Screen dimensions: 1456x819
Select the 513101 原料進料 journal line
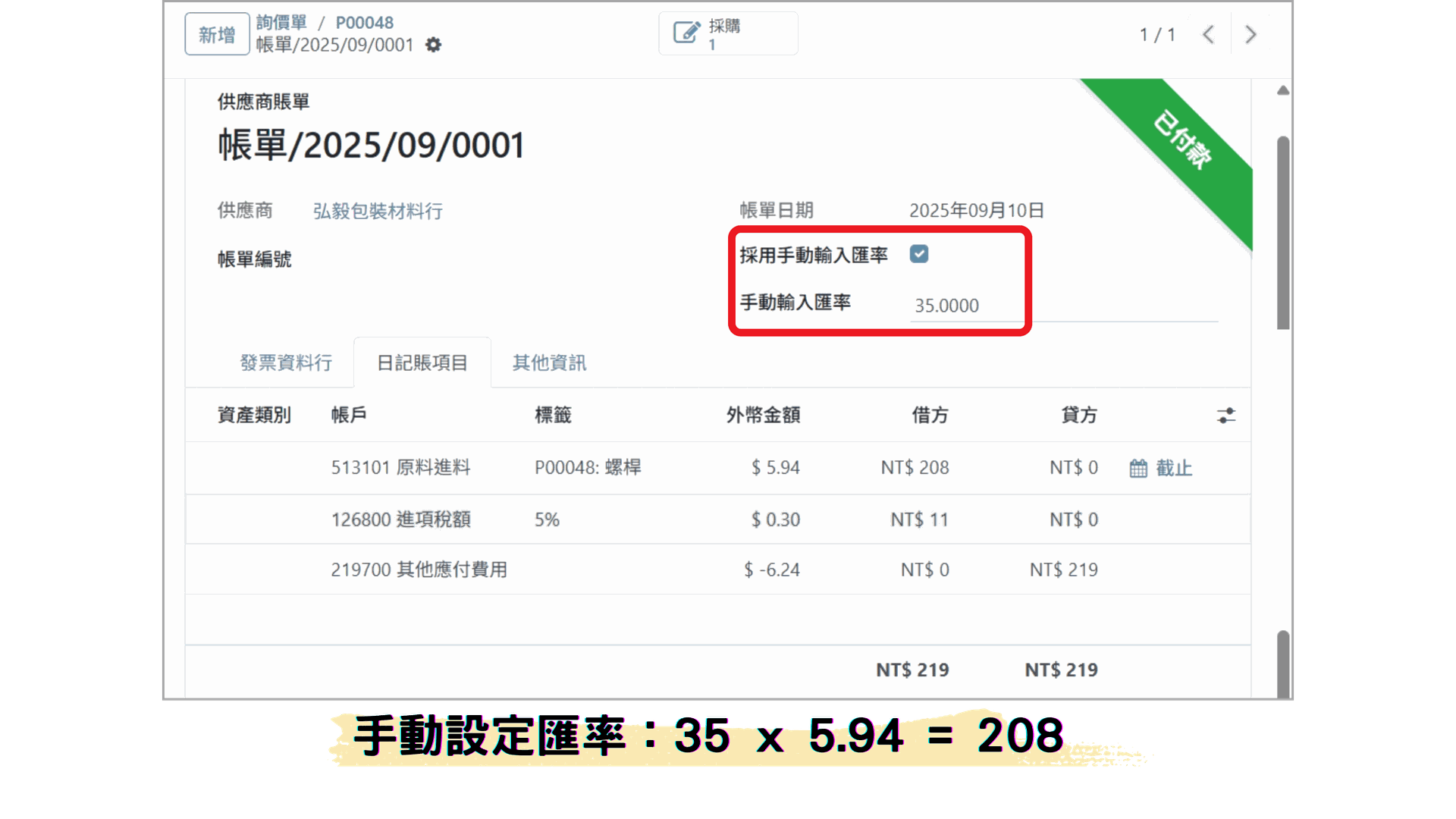click(400, 468)
